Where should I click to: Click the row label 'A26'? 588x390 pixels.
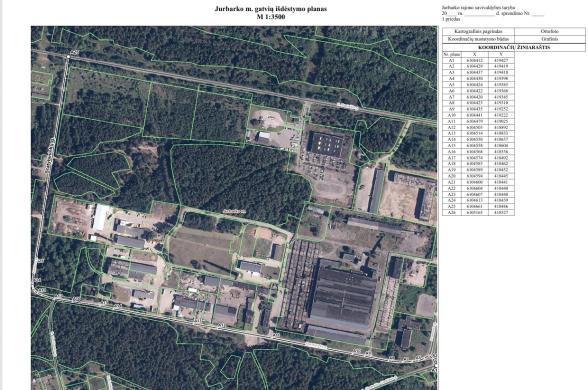(x=452, y=213)
